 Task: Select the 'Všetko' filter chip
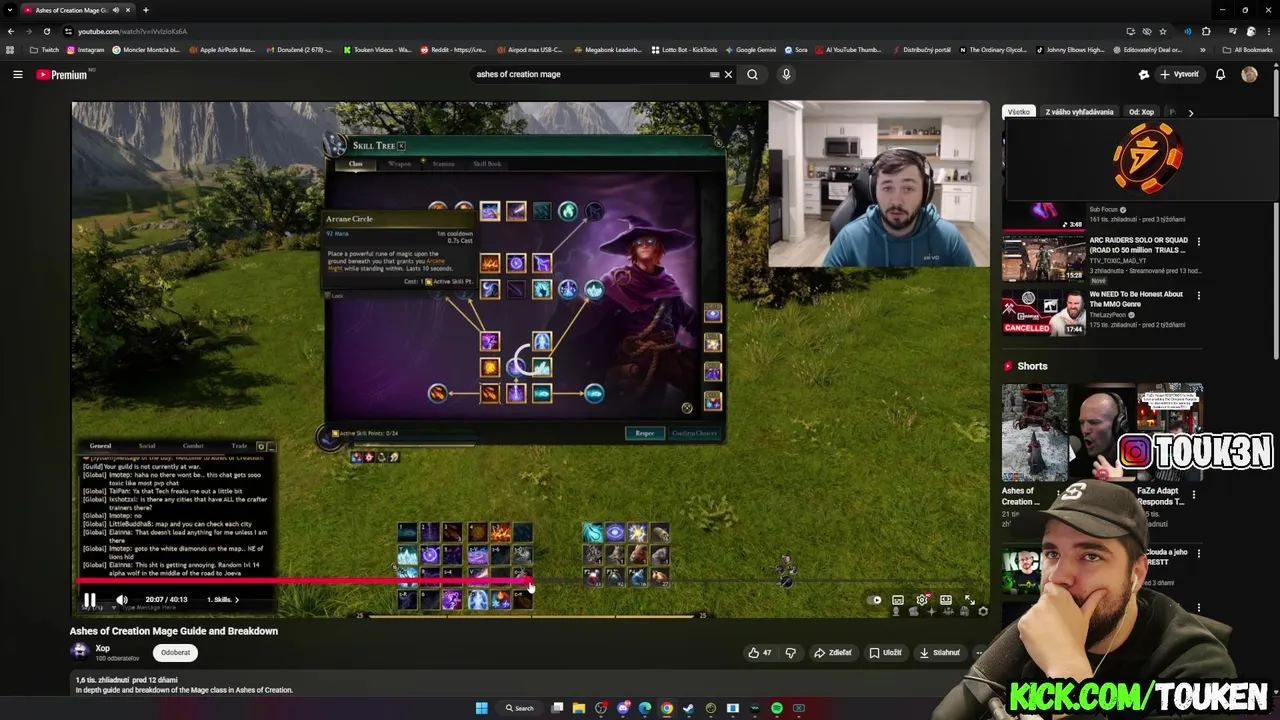coord(1019,112)
